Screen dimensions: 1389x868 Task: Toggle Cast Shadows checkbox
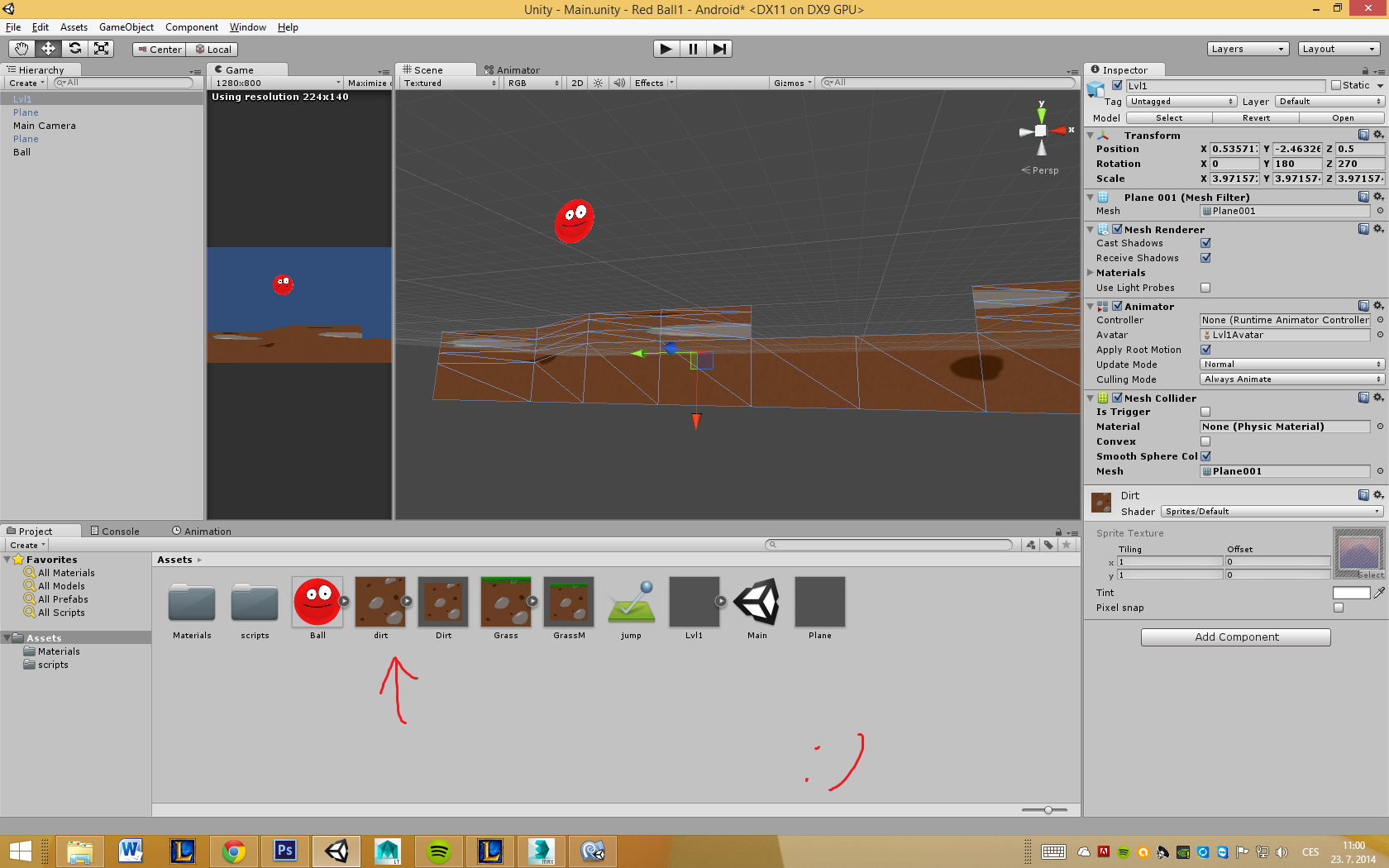(1205, 243)
